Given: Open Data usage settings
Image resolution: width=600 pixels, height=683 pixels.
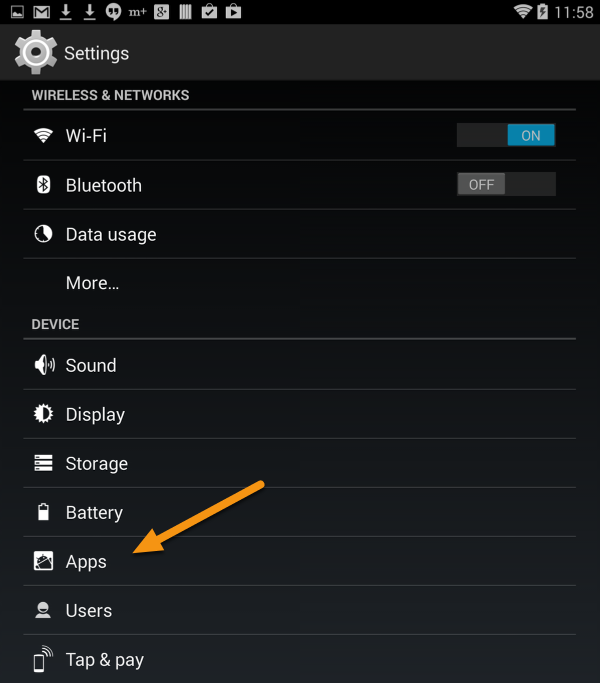Looking at the screenshot, I should tap(299, 234).
